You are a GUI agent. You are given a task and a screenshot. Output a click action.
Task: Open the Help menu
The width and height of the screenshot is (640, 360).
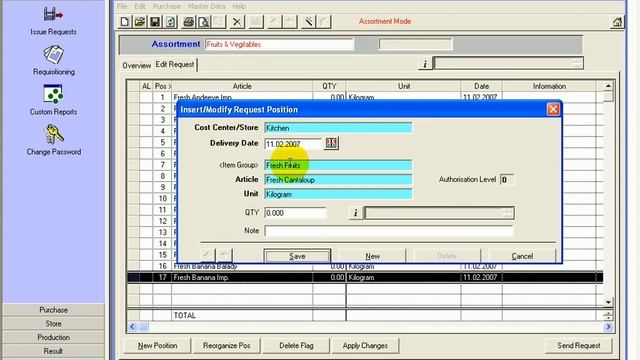click(x=239, y=6)
